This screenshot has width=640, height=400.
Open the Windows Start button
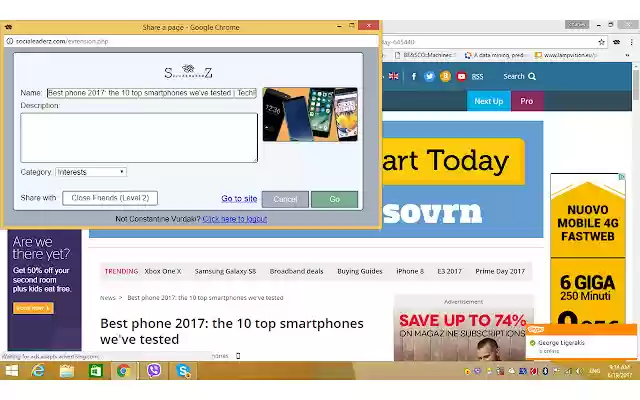click(12, 371)
